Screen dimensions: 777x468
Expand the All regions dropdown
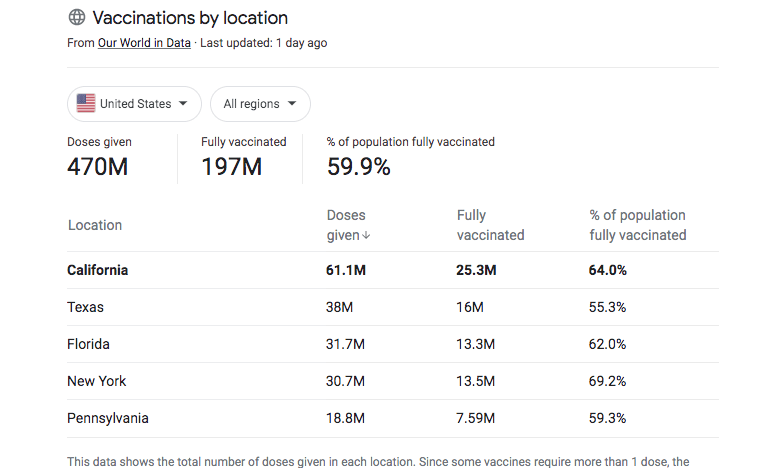pos(260,104)
